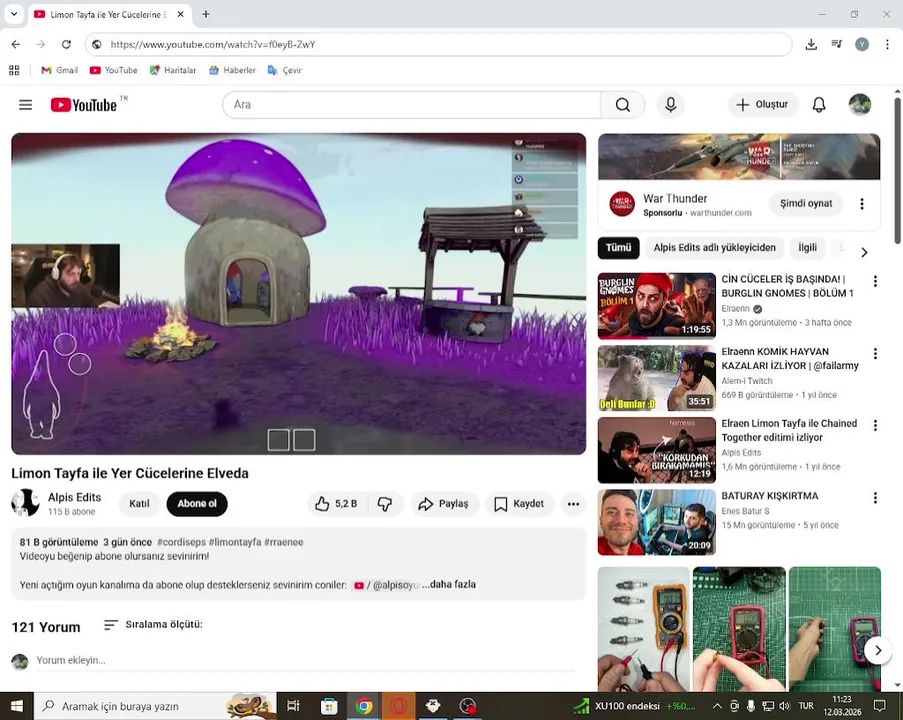The height and width of the screenshot is (720, 903).
Task: Open the Oluştur create menu
Action: coord(762,105)
